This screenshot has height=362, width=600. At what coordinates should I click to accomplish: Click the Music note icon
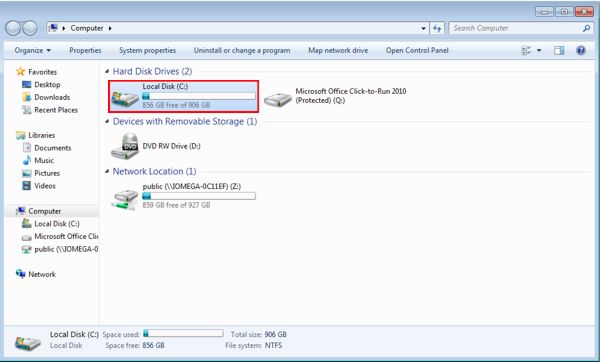pos(26,160)
